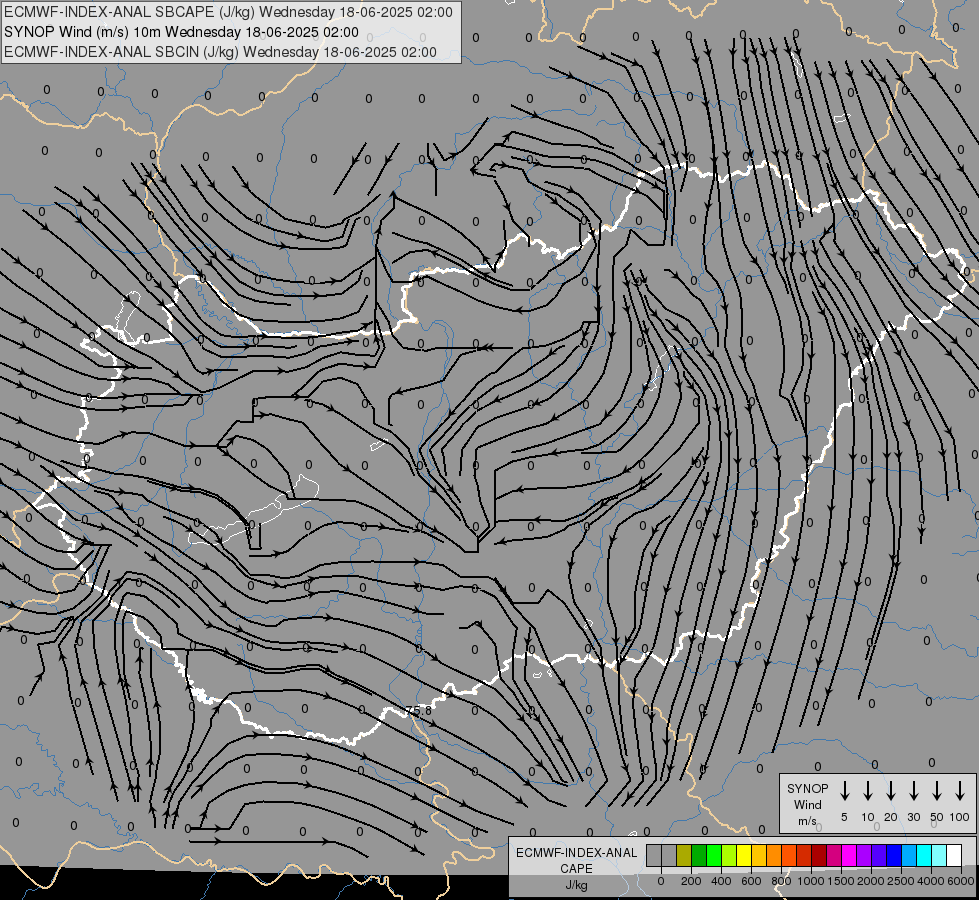This screenshot has height=900, width=979.
Task: Click the 800 tick label on CAPE scale
Action: point(781,881)
